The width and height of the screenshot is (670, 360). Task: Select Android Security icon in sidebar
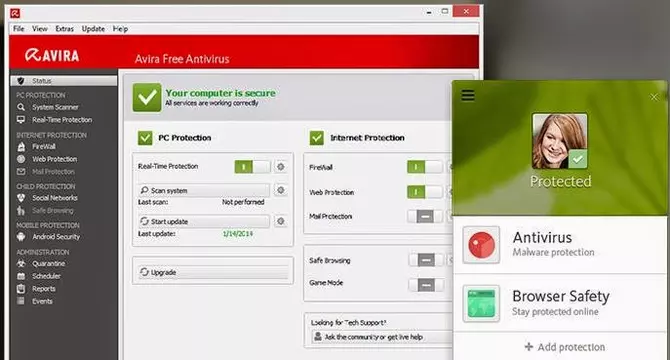(x=21, y=237)
